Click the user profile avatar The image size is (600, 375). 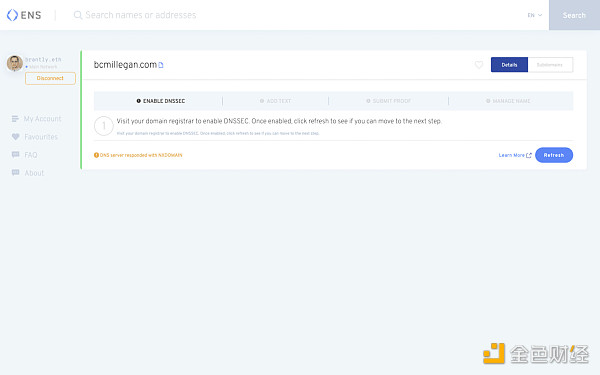(15, 63)
